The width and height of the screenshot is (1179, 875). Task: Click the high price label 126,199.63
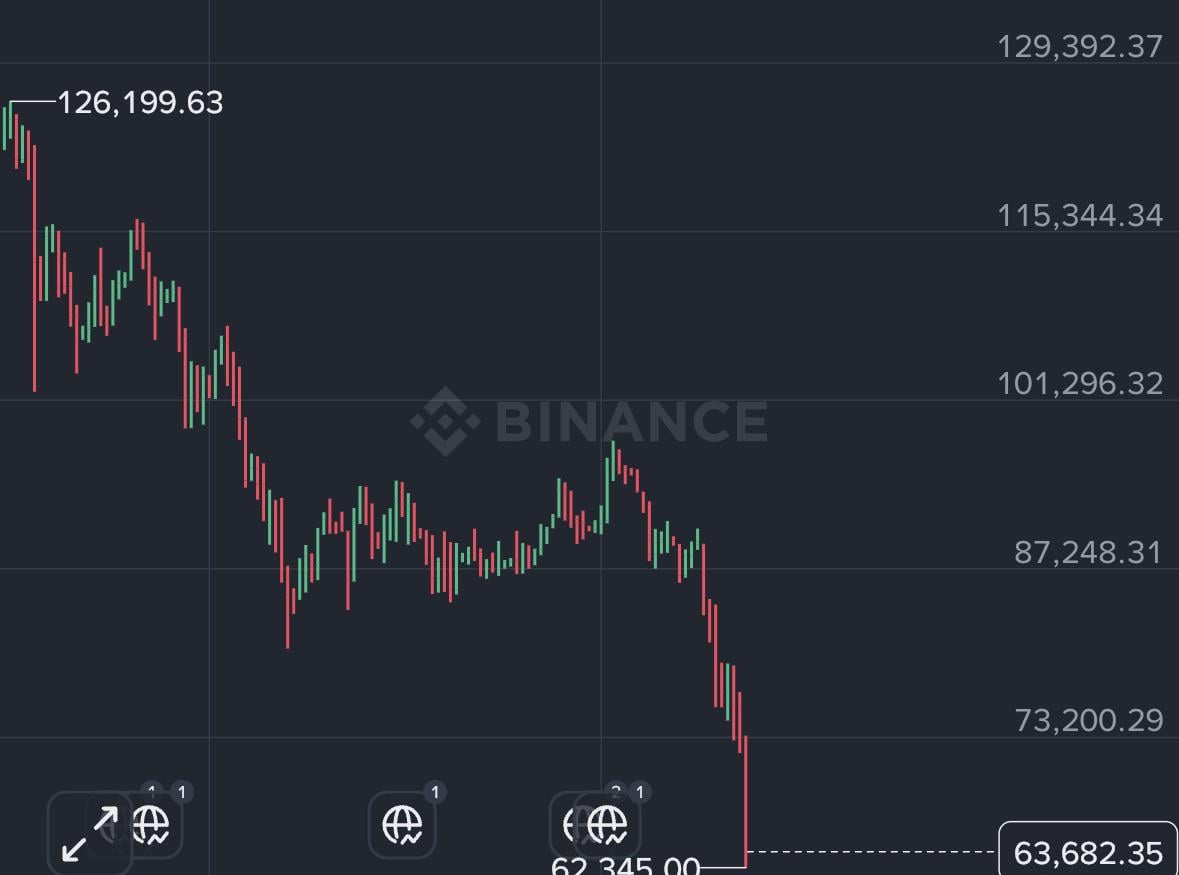tap(140, 102)
